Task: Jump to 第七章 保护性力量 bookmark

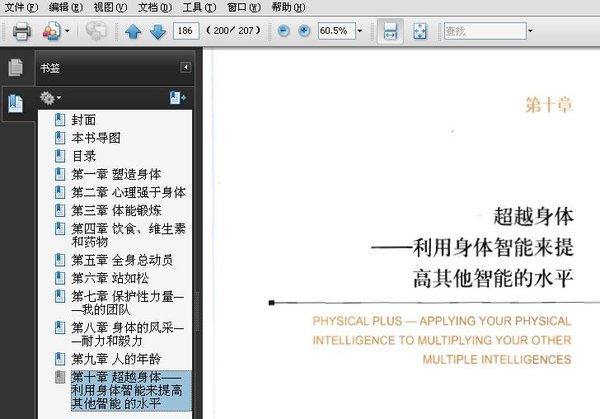Action: point(128,302)
